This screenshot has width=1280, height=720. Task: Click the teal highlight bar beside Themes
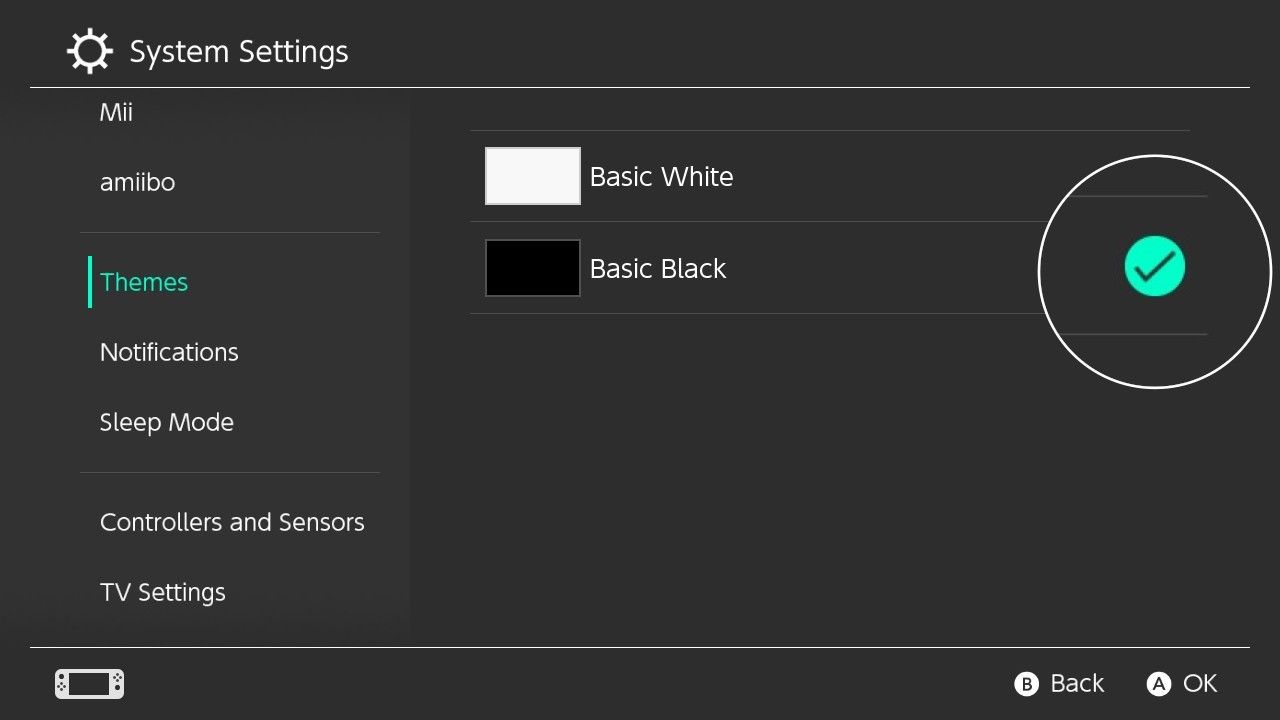point(90,282)
